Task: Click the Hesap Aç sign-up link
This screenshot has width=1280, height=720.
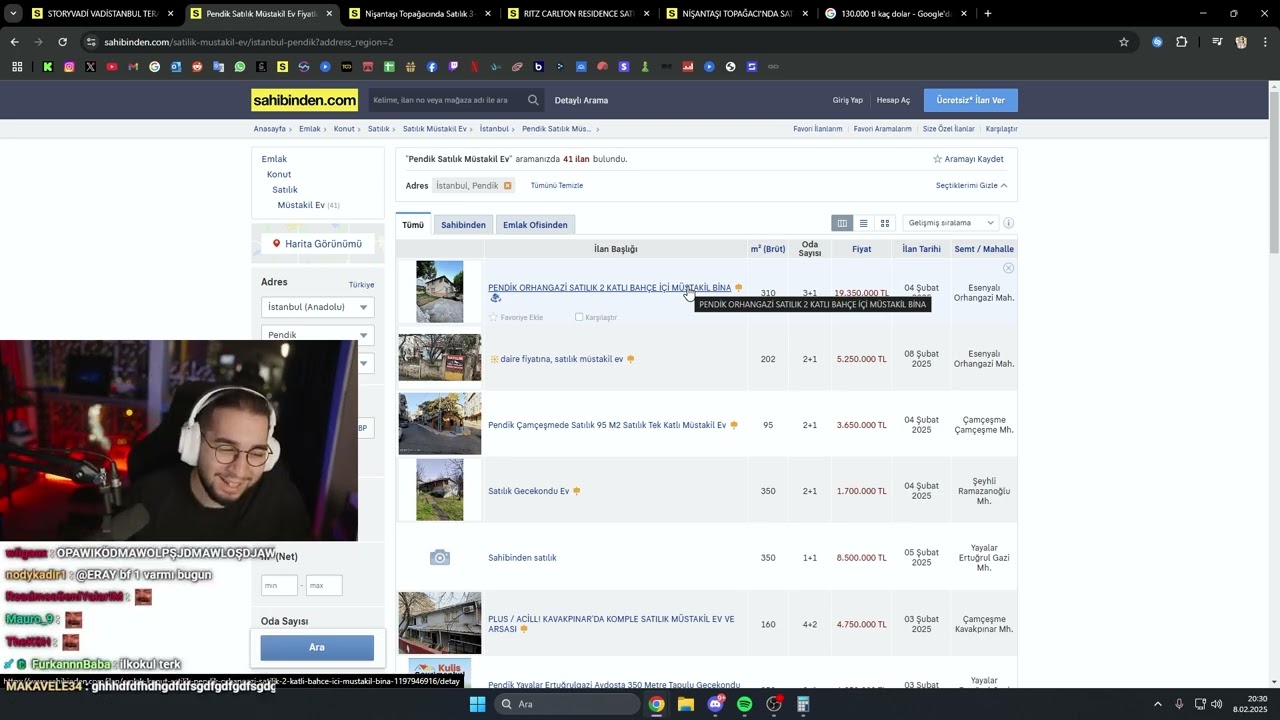Action: click(893, 100)
